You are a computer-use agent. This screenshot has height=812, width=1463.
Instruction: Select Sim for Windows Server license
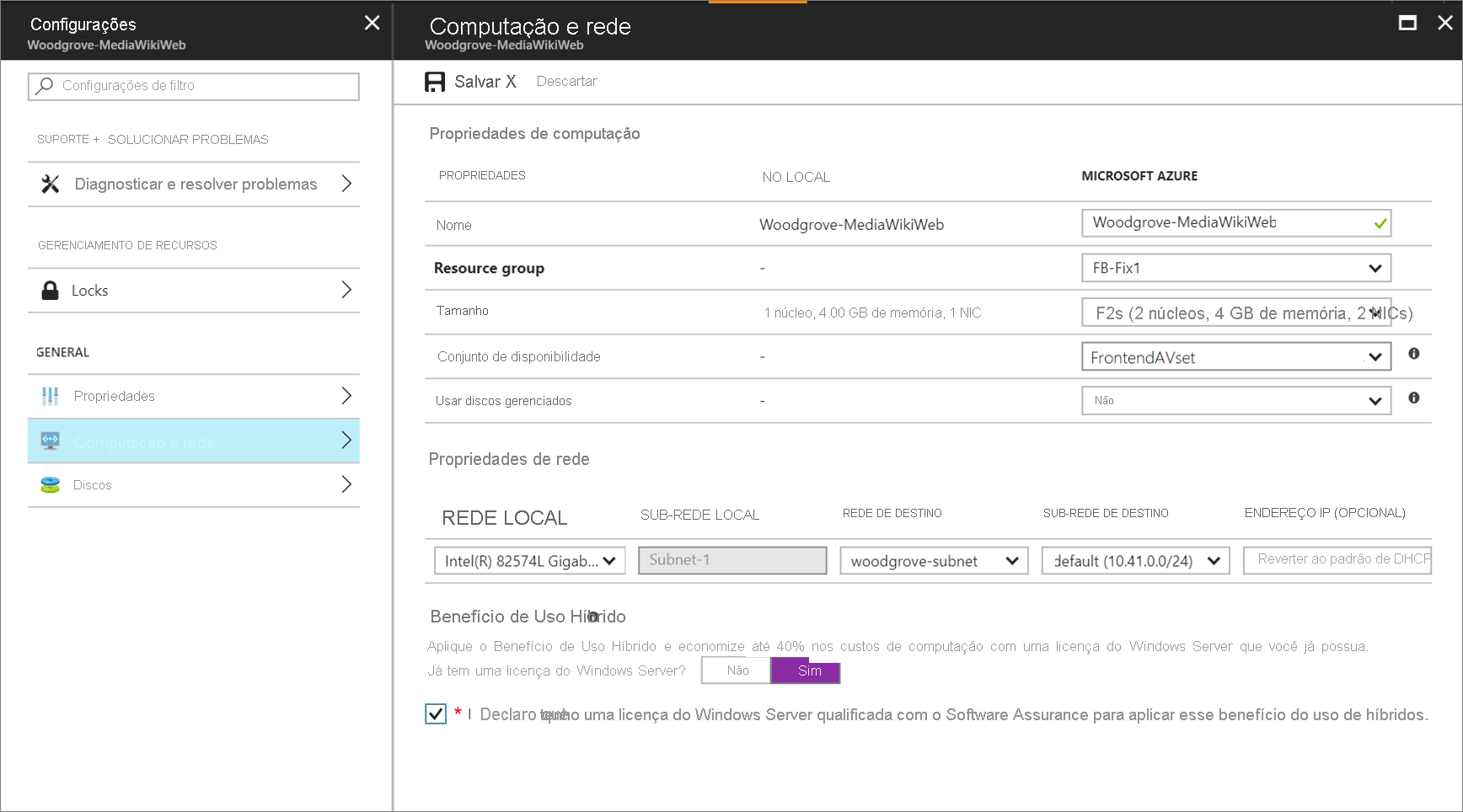point(808,670)
